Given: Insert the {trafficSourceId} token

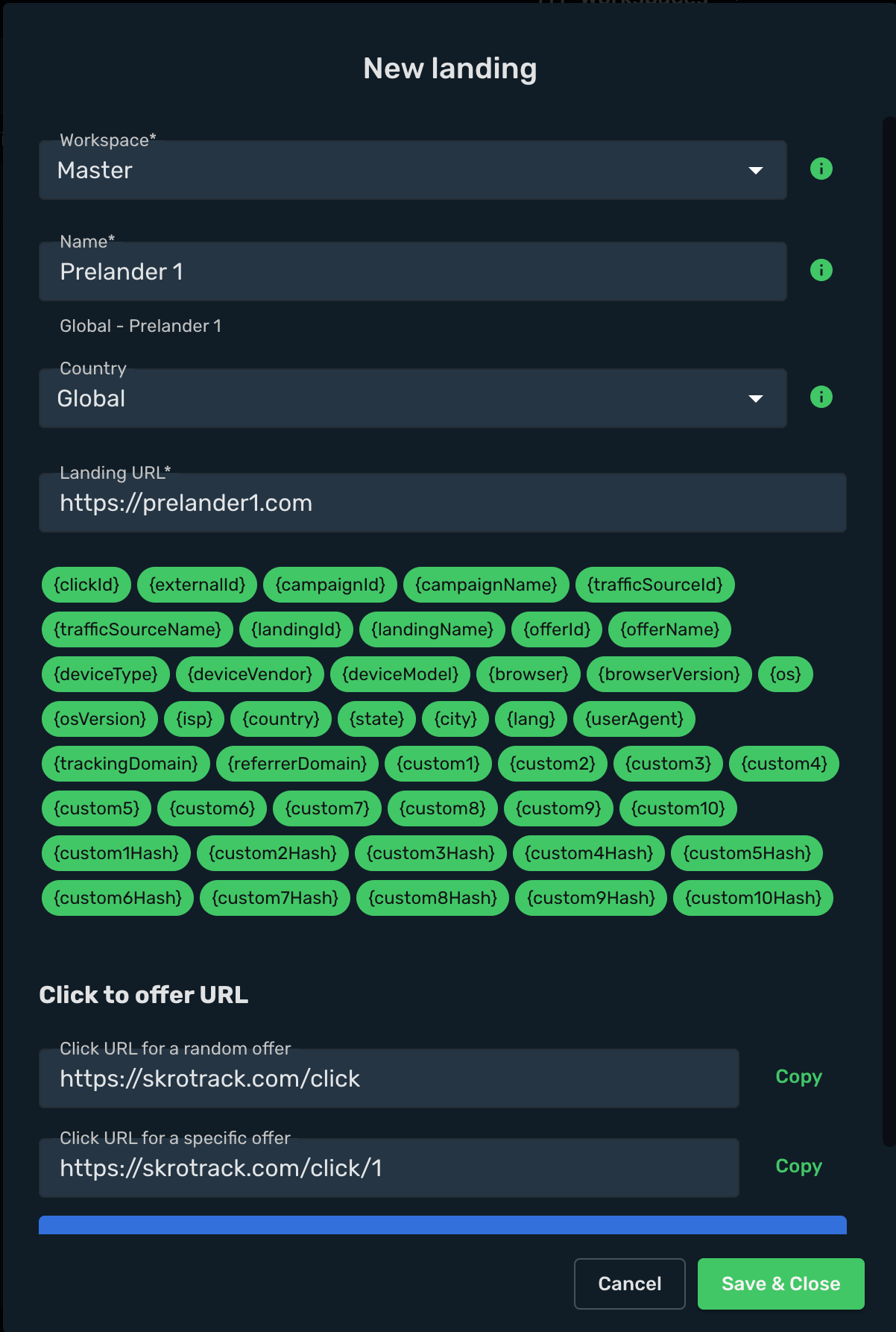Looking at the screenshot, I should click(654, 585).
